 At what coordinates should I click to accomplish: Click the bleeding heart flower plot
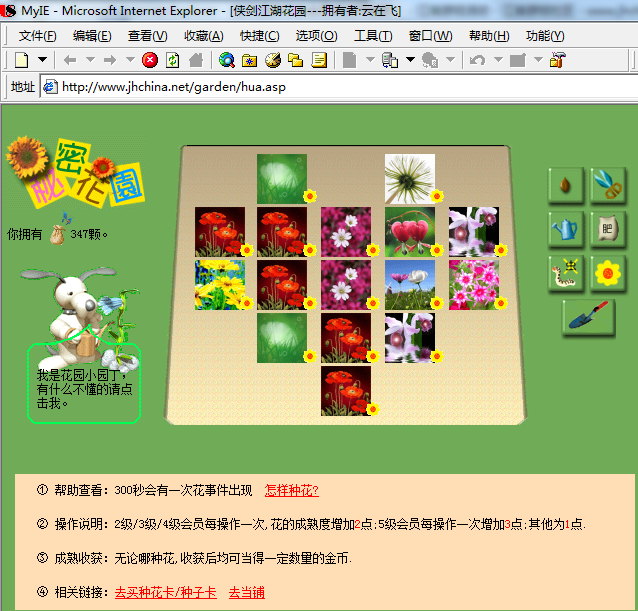tap(410, 232)
